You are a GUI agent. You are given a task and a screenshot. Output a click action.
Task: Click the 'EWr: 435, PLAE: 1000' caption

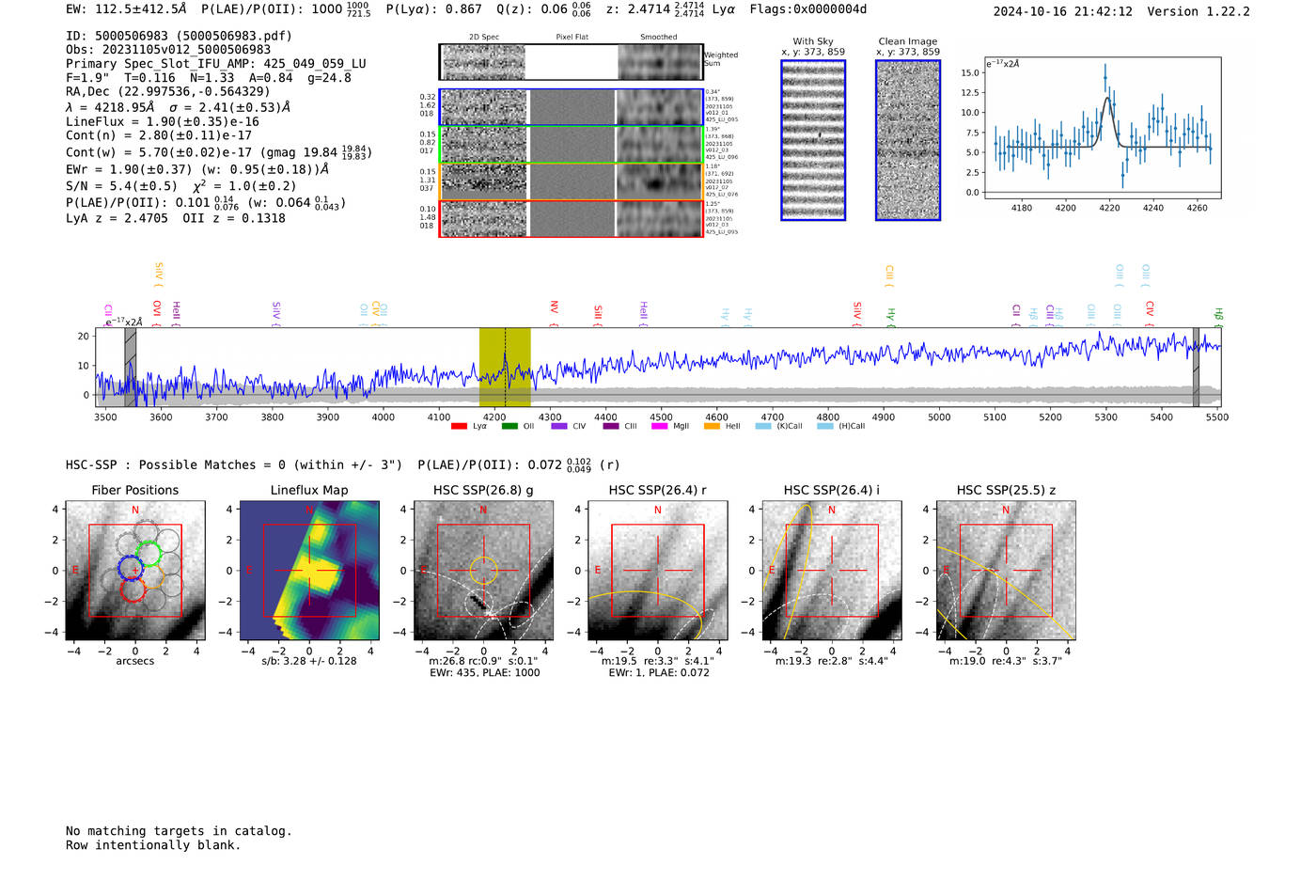click(485, 673)
